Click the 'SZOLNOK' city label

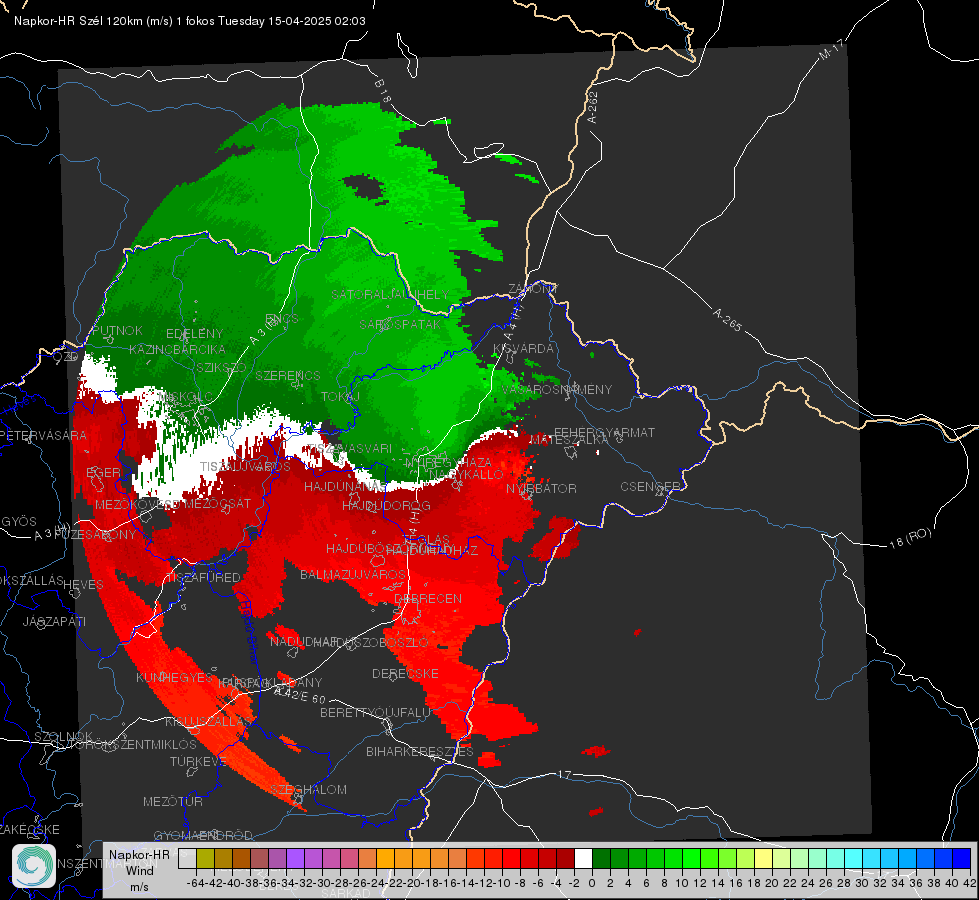(63, 737)
